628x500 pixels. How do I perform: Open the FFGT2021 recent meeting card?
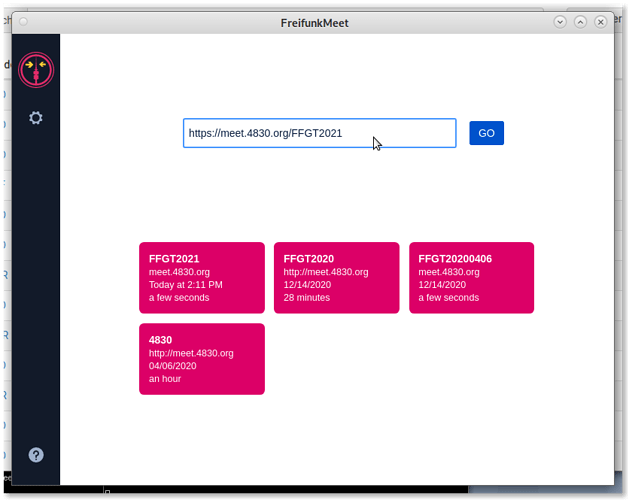point(202,278)
